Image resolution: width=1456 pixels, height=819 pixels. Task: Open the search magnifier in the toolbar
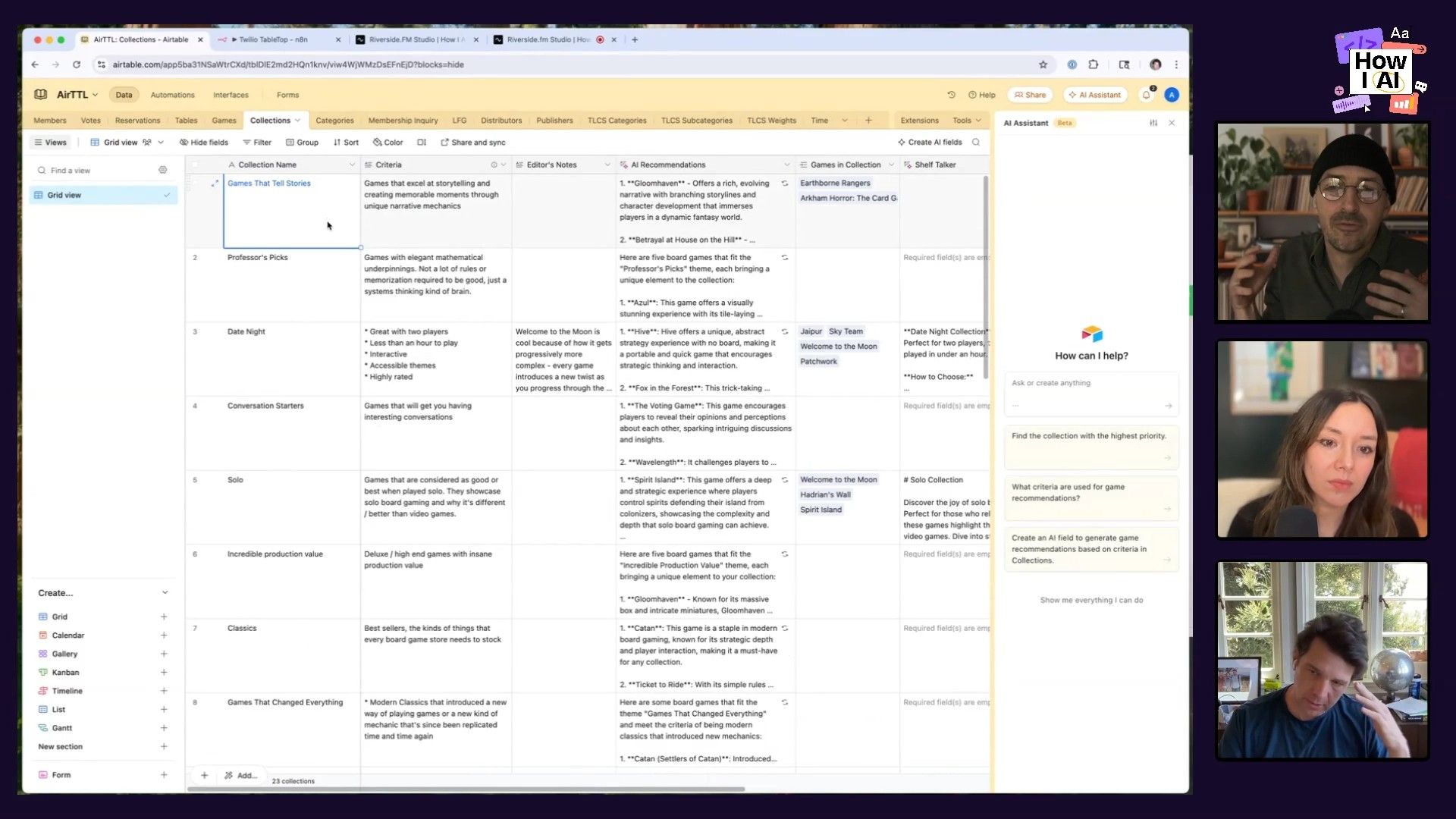[976, 143]
